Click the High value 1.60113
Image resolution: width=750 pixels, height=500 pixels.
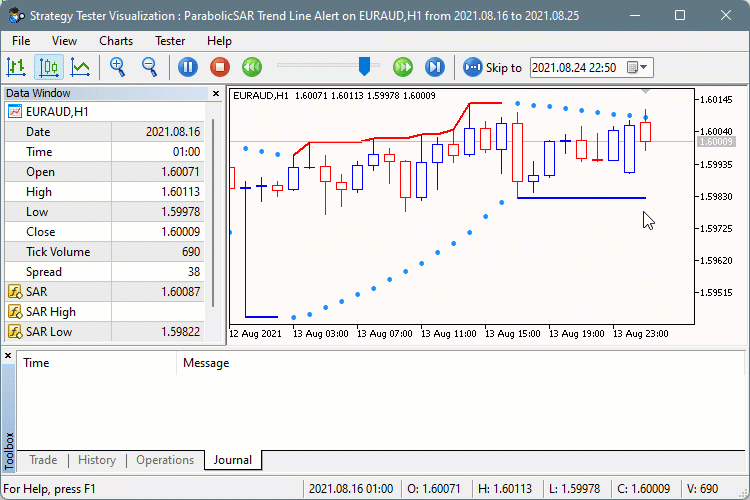tap(180, 192)
